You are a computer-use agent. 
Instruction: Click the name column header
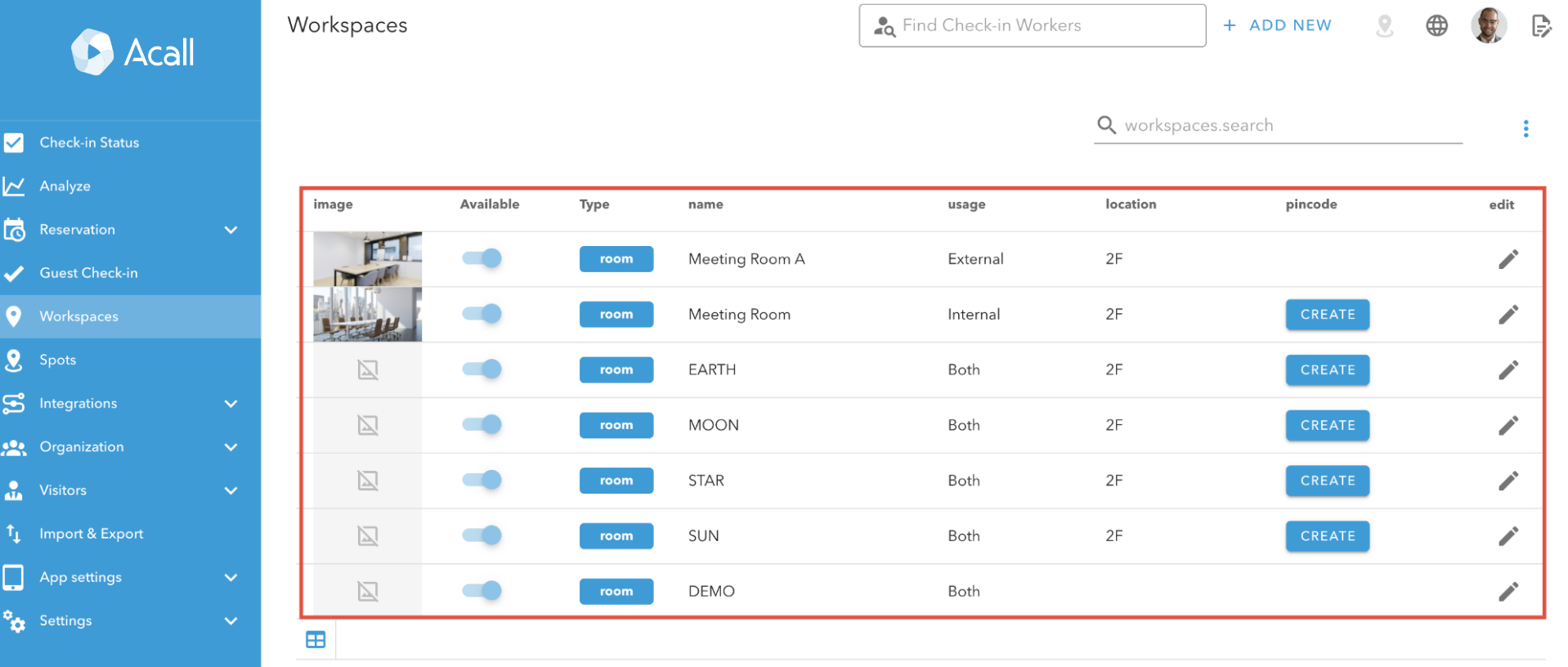point(706,204)
